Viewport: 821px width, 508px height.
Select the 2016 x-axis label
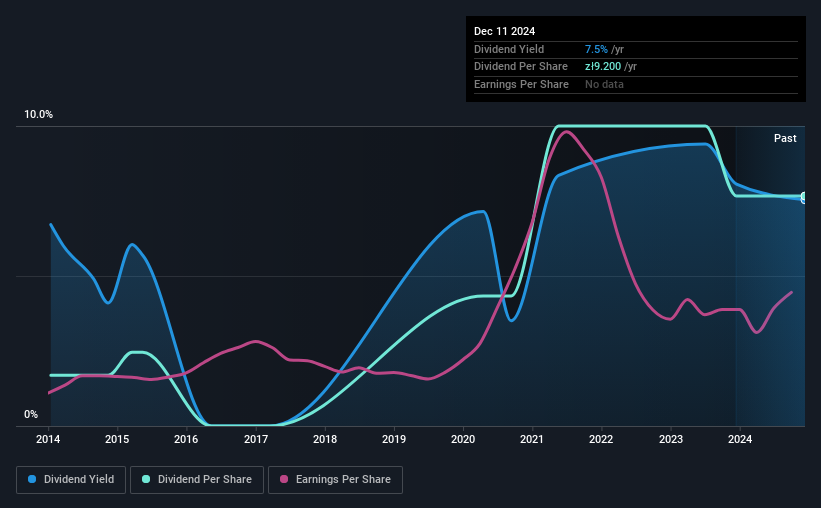(186, 439)
